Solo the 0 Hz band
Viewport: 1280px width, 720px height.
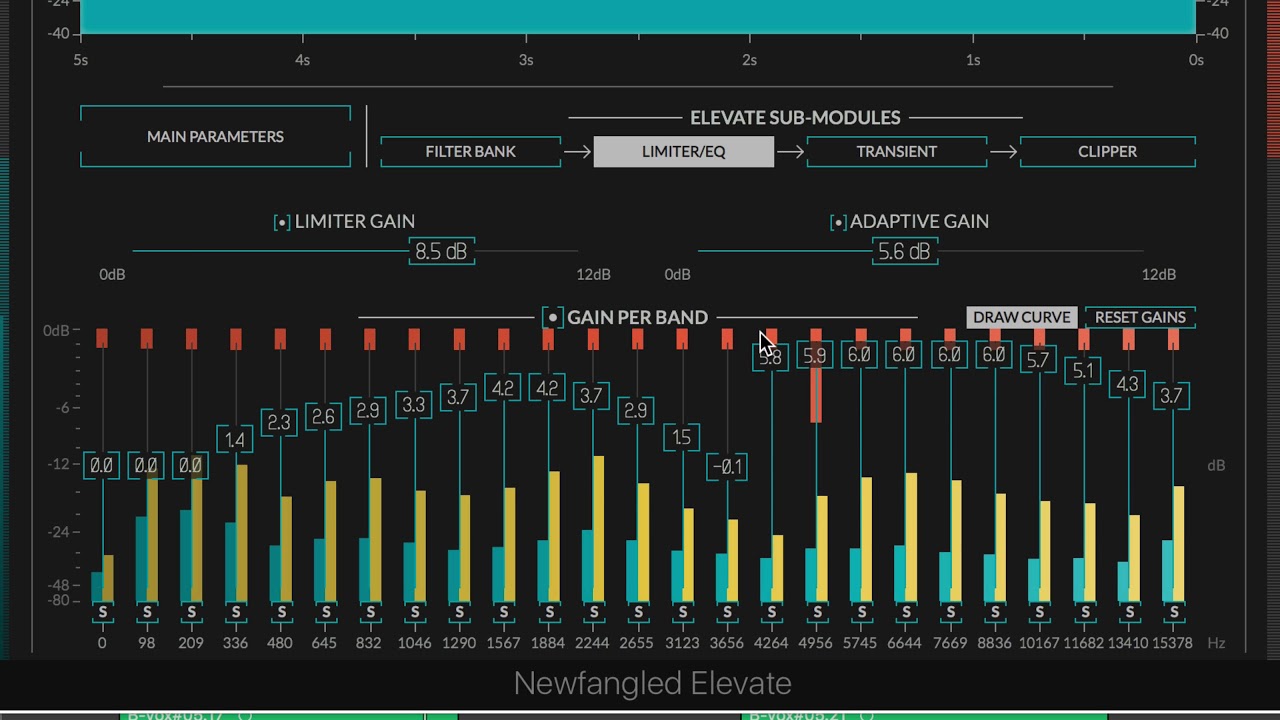[x=102, y=612]
